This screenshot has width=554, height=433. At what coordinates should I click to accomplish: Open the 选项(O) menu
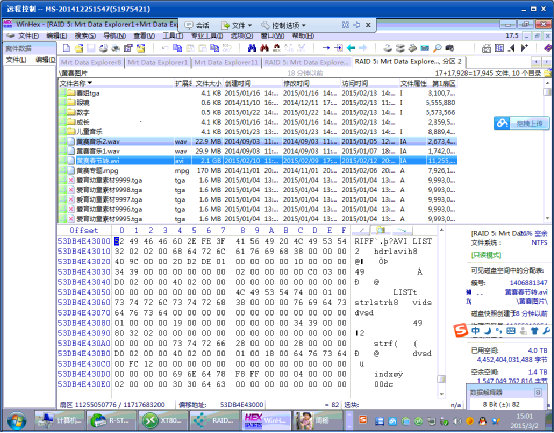coord(242,36)
